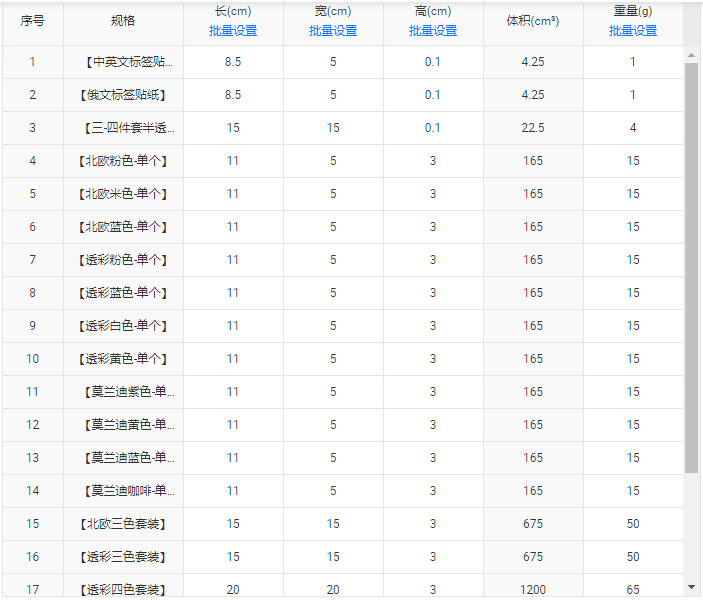
Task: Click length field 11 in row 5
Action: (x=233, y=194)
